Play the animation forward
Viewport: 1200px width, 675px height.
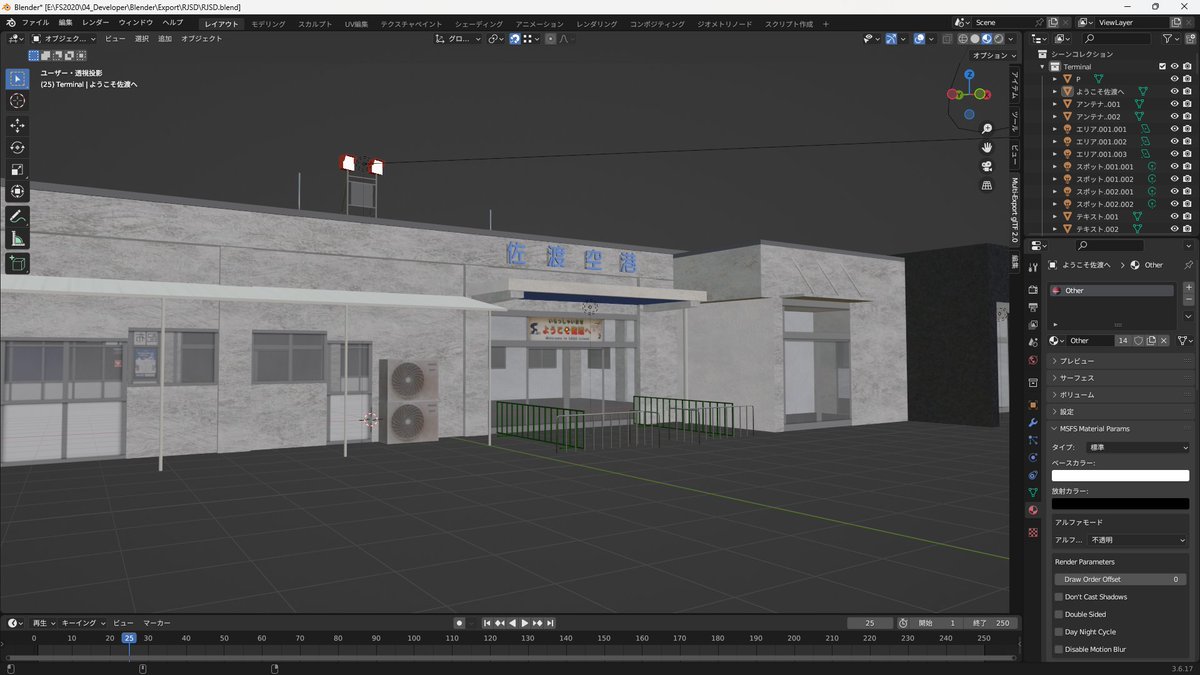(525, 623)
